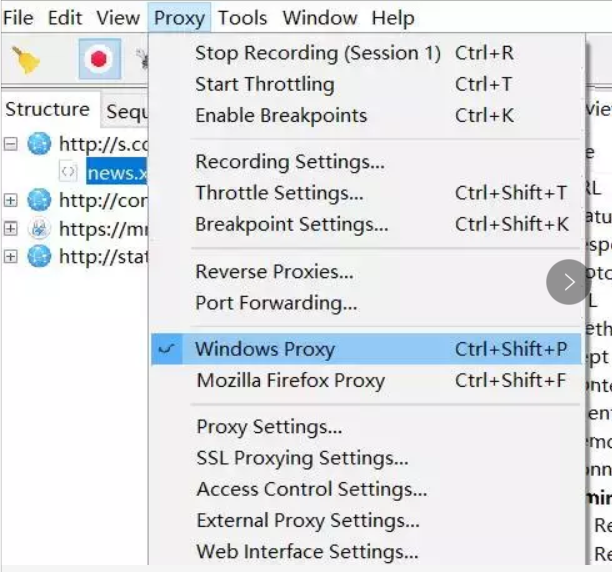Viewport: 612px width, 572px height.
Task: Click the globe icon beside http://stat host
Action: click(40, 257)
